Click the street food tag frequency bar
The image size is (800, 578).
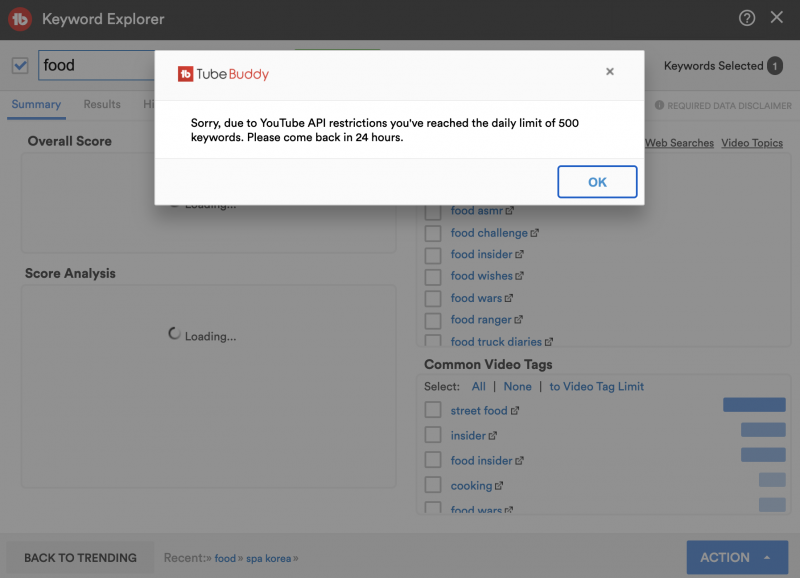(754, 405)
